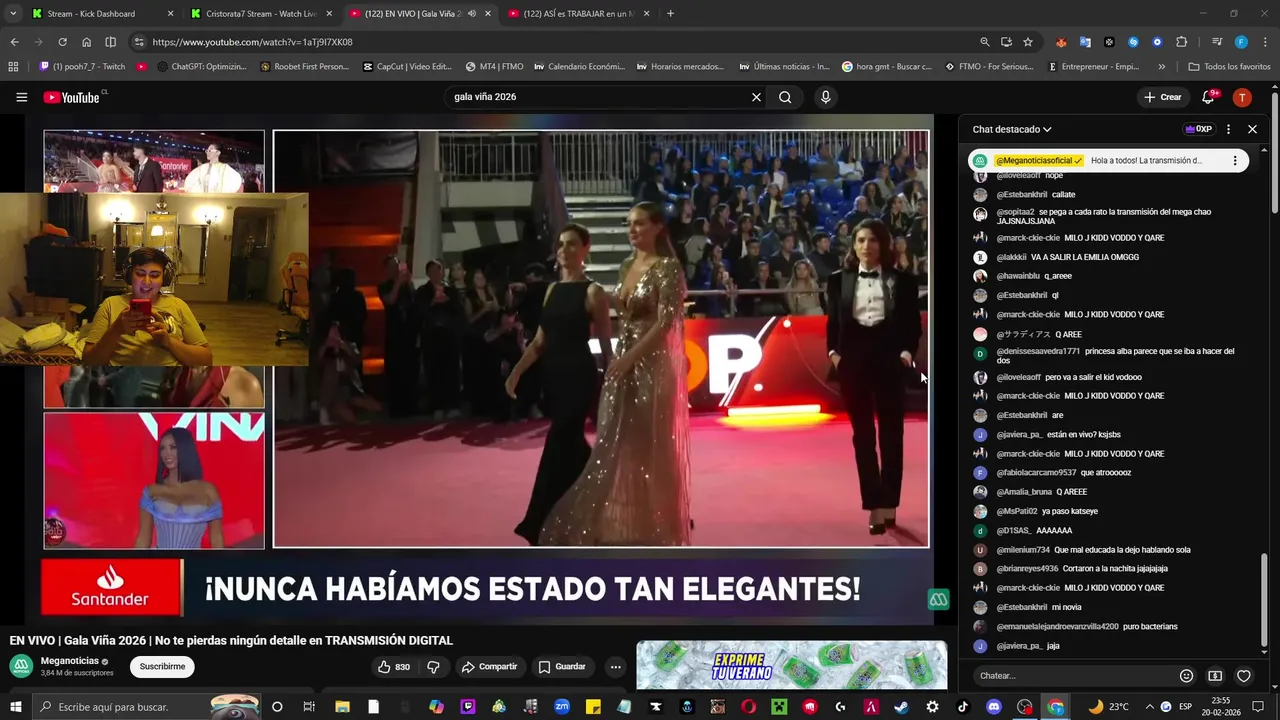Click the pinned Meganoticiasoficial message
This screenshot has width=1280, height=720.
[1108, 160]
